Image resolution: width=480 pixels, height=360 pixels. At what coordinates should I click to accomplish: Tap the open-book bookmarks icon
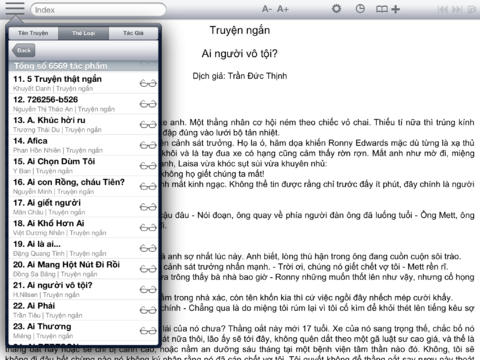tap(382, 9)
